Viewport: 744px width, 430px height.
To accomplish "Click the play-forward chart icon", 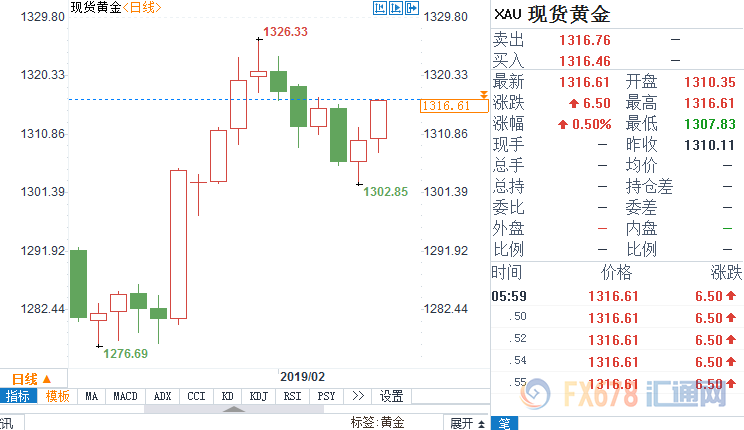I will point(396,8).
